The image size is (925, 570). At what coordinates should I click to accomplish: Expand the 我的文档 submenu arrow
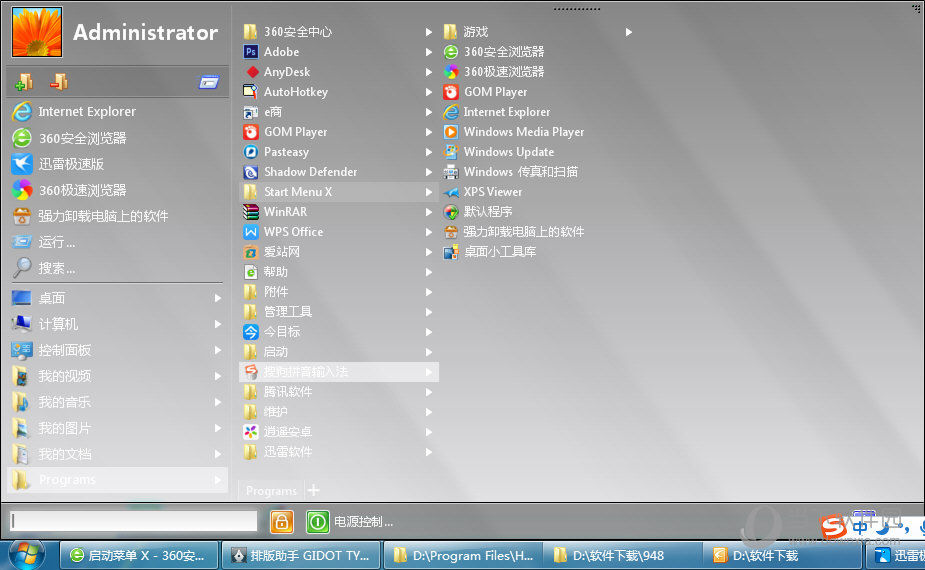point(218,454)
